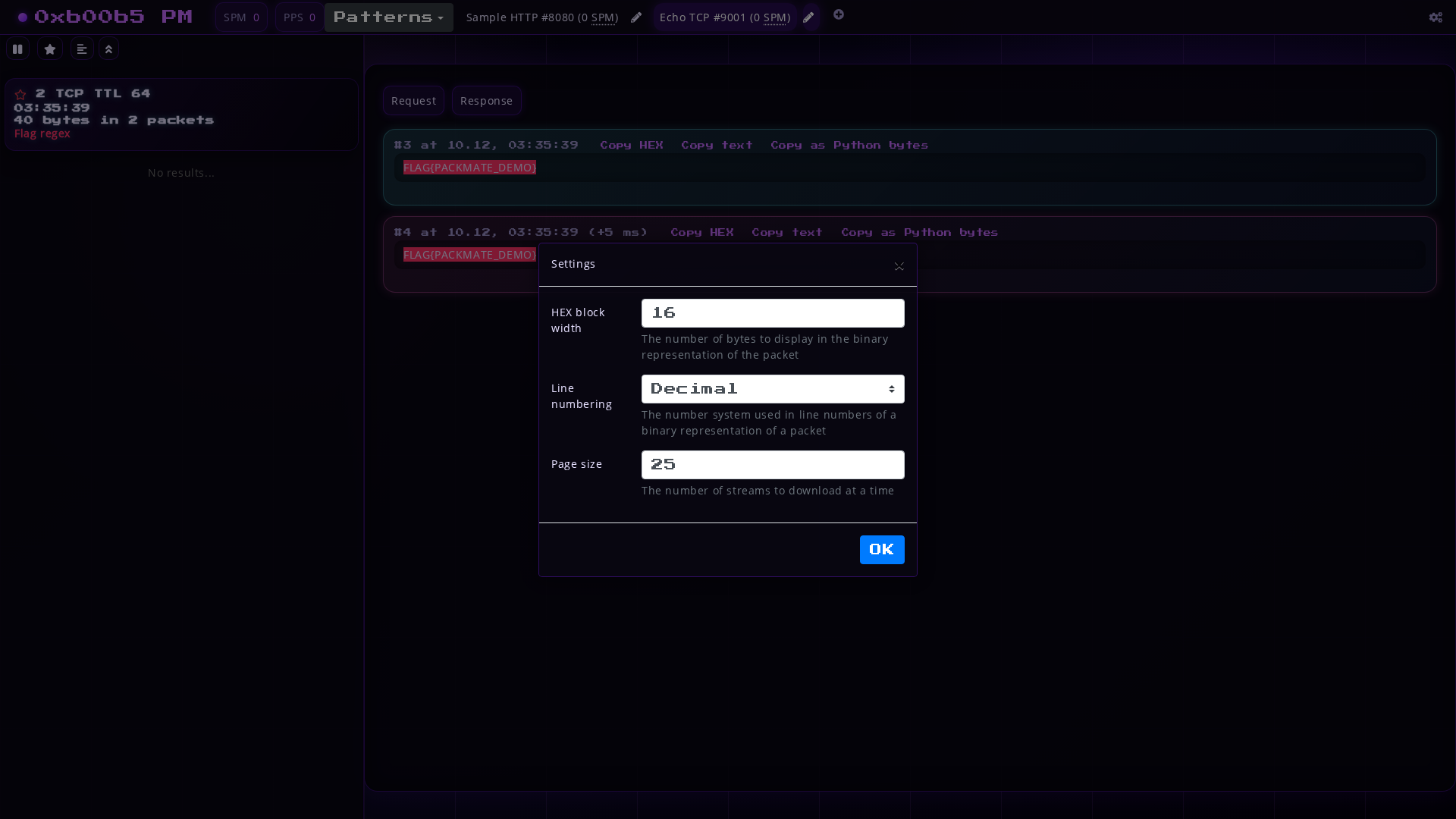Open the settings gear in the top right
This screenshot has height=819, width=1456.
(x=1436, y=18)
